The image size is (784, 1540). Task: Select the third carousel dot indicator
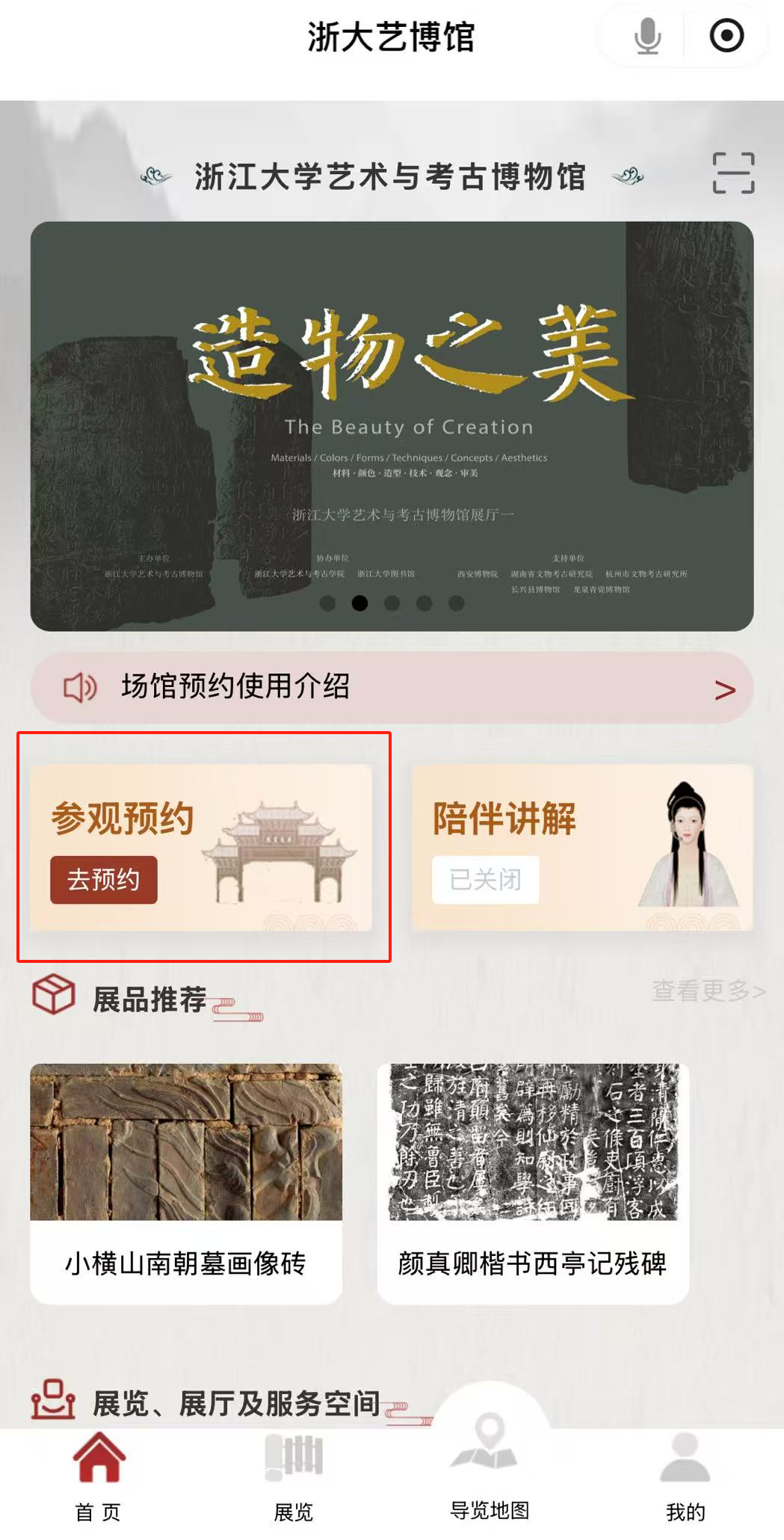(392, 603)
